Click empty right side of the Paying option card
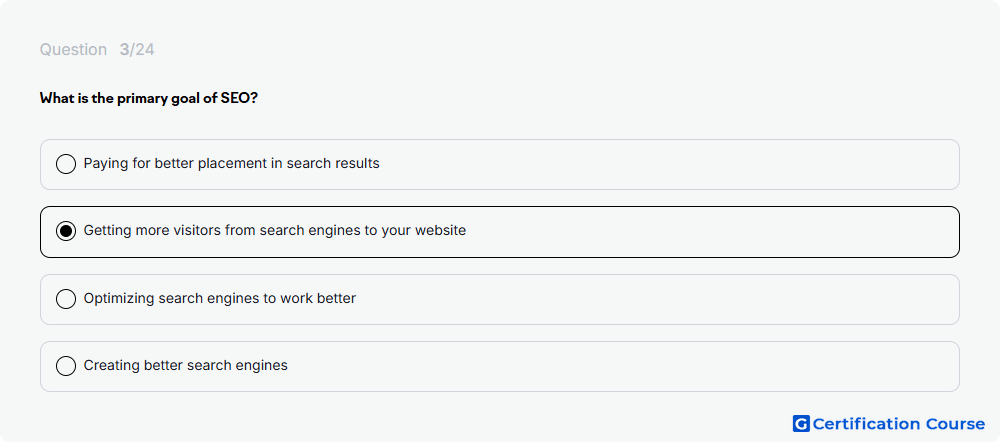1000x442 pixels. coord(670,165)
